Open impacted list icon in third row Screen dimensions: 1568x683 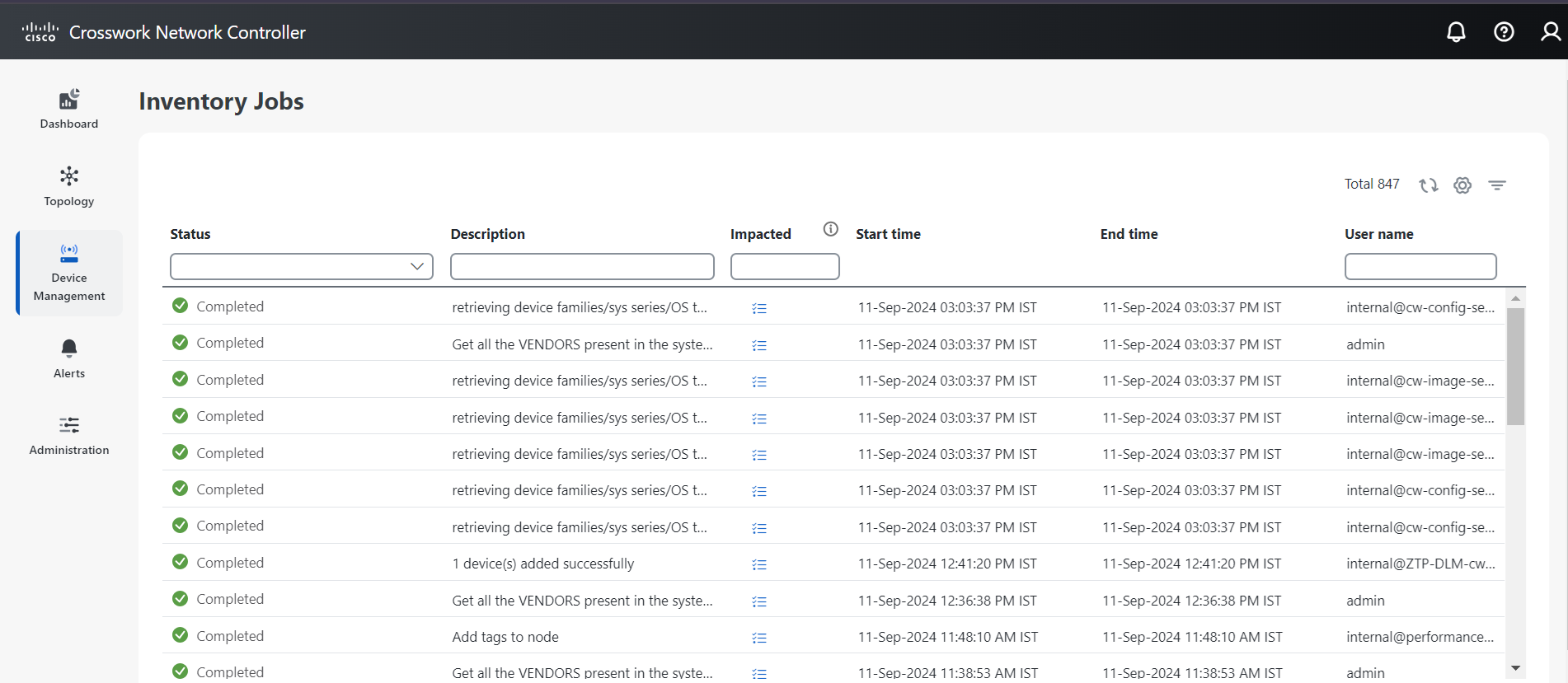(x=759, y=381)
